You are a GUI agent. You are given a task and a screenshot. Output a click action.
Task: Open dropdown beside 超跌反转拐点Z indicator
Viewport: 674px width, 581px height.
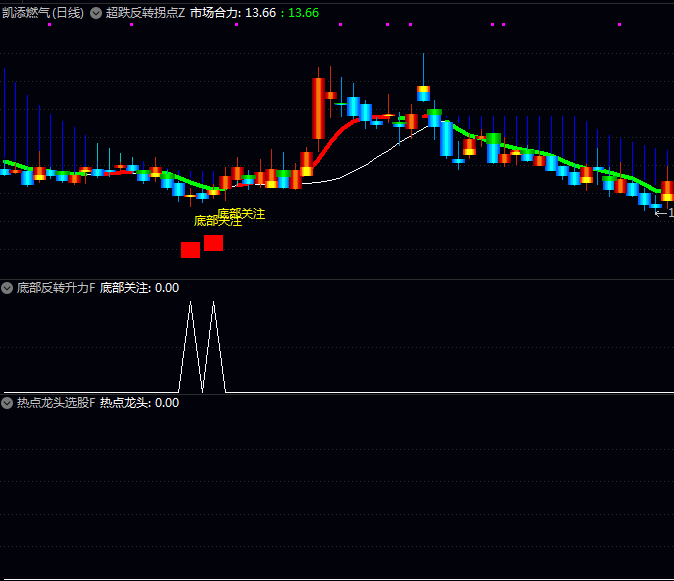tap(96, 13)
